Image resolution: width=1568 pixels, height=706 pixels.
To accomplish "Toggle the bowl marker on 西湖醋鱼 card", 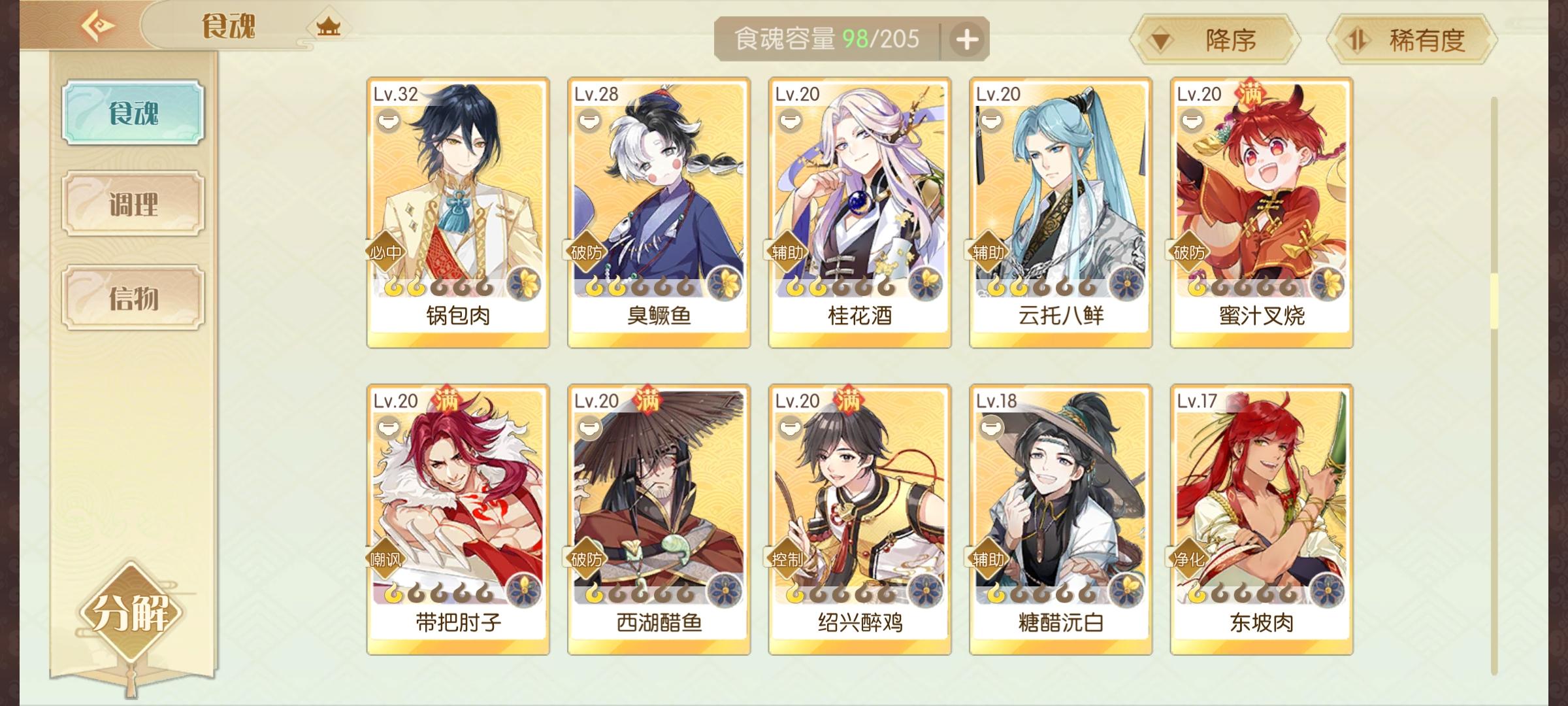I will coord(589,428).
